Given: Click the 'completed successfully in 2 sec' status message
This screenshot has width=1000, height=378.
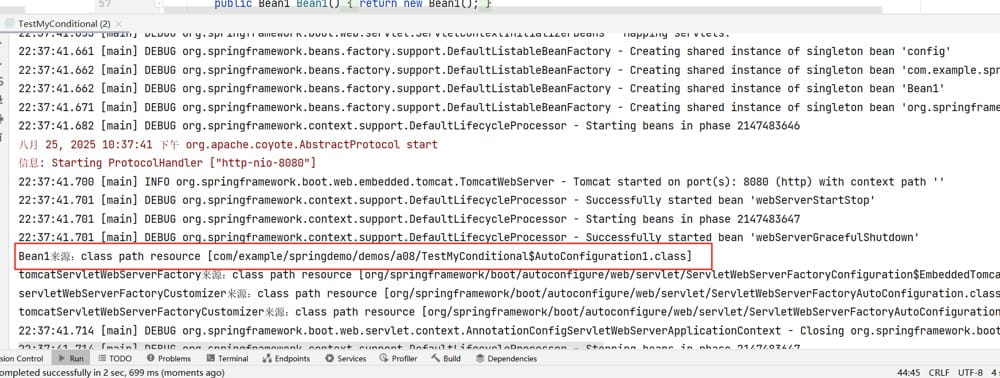Looking at the screenshot, I should (x=112, y=372).
